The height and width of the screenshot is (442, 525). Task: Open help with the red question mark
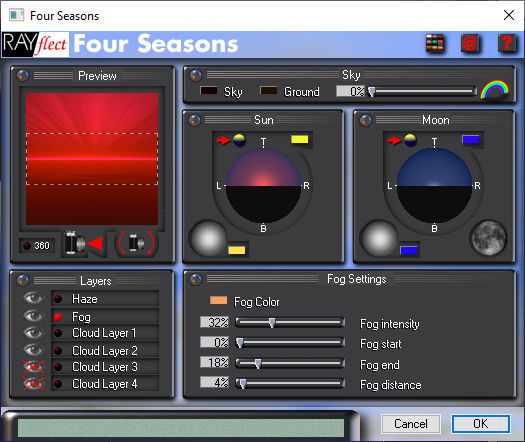(x=506, y=44)
